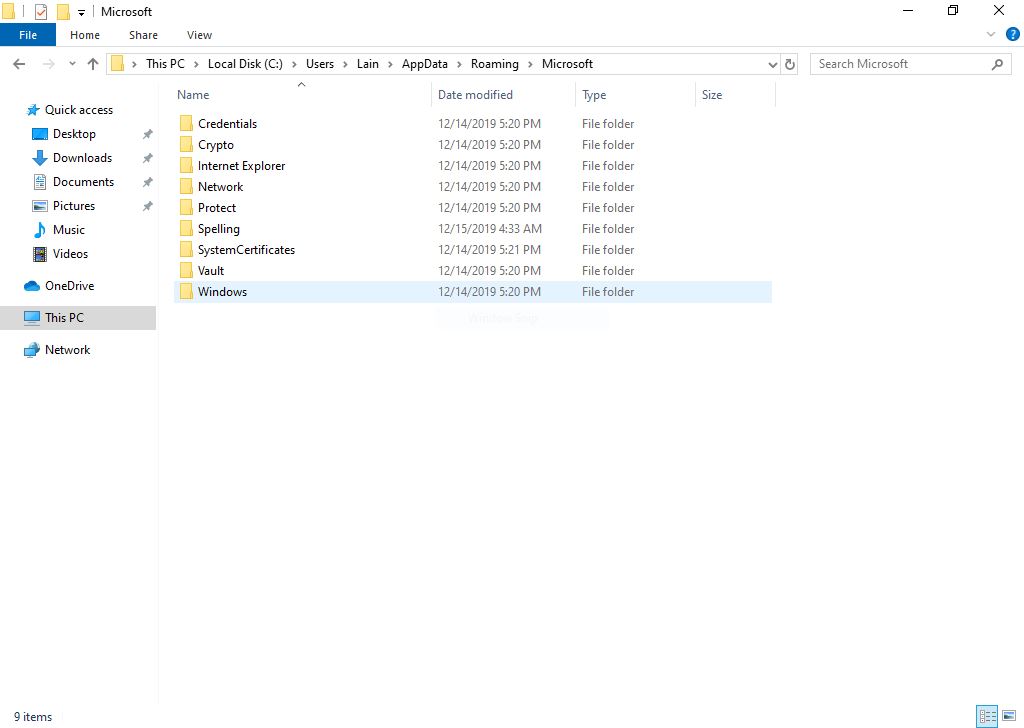This screenshot has height=728, width=1024.
Task: Select the Credentials folder icon
Action: 186,123
